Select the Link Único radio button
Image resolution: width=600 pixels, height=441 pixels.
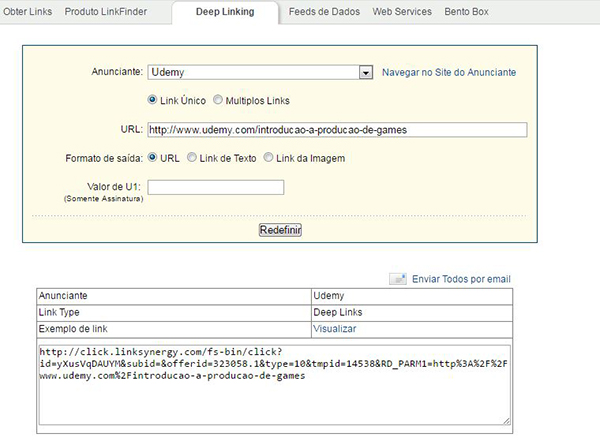coord(152,101)
